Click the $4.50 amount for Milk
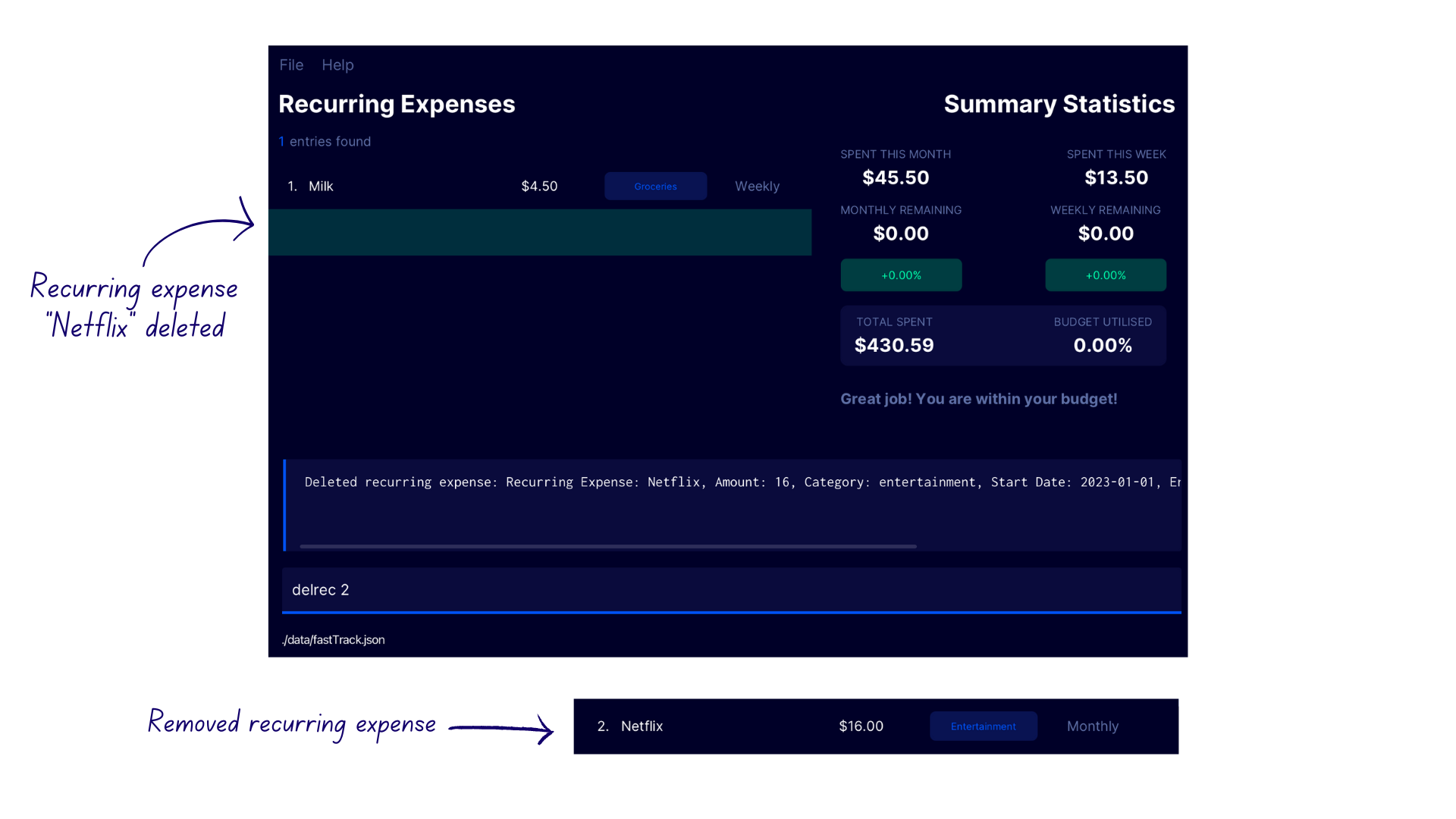This screenshot has height=819, width=1456. point(539,186)
